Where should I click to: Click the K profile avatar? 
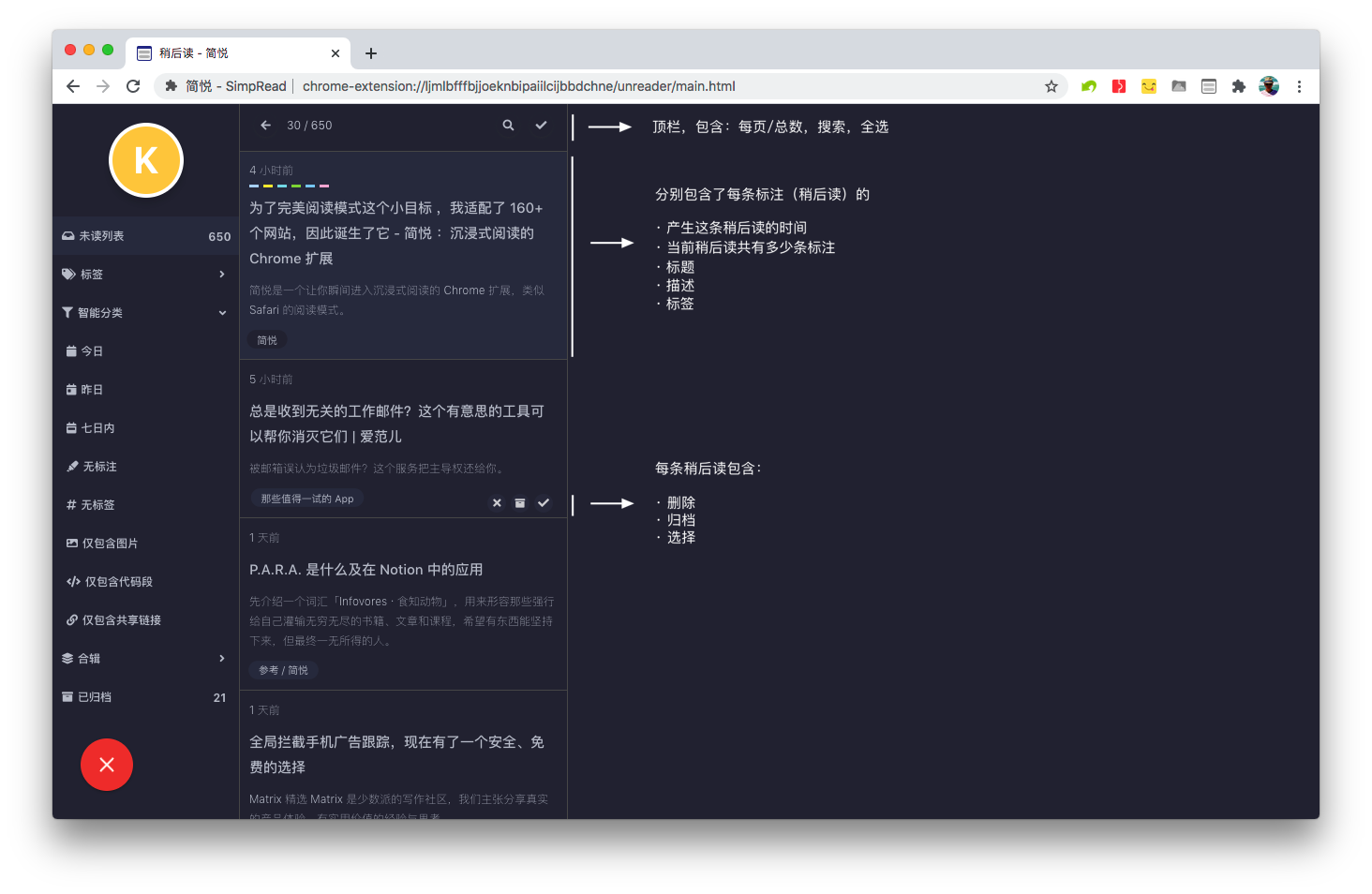click(x=146, y=160)
